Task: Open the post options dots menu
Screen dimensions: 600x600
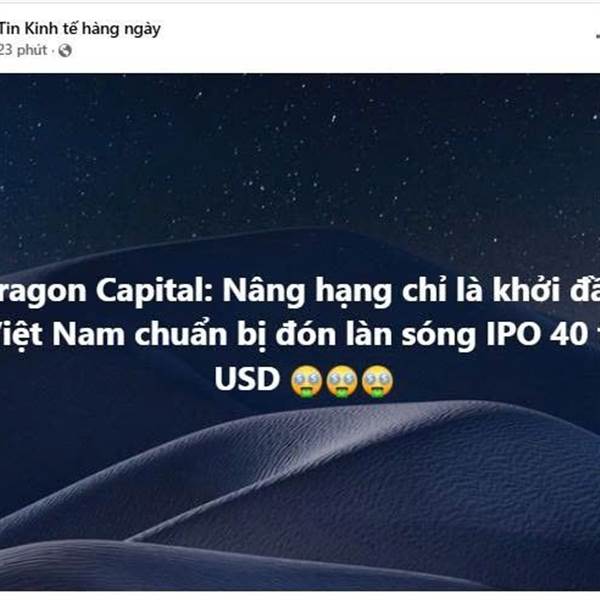Action: tap(598, 37)
